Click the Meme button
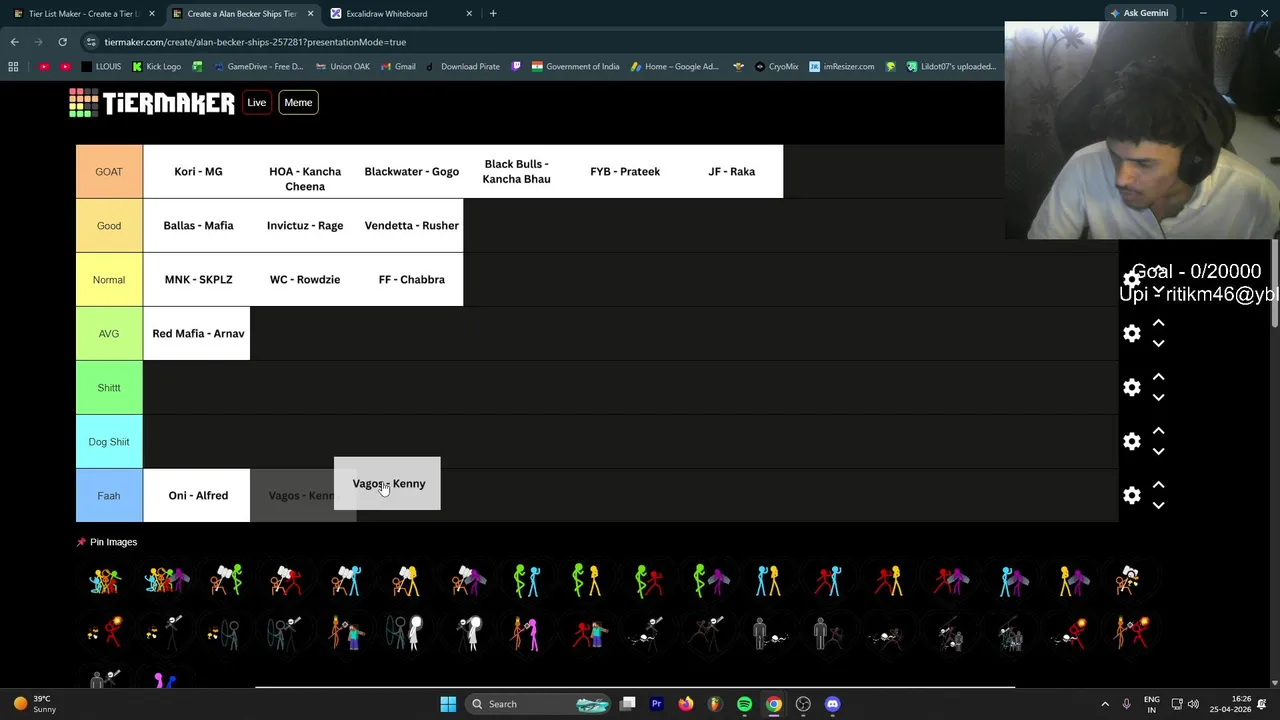 298,102
